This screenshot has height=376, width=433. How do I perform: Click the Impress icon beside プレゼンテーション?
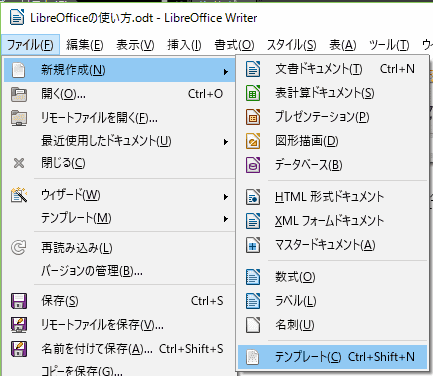[x=253, y=117]
